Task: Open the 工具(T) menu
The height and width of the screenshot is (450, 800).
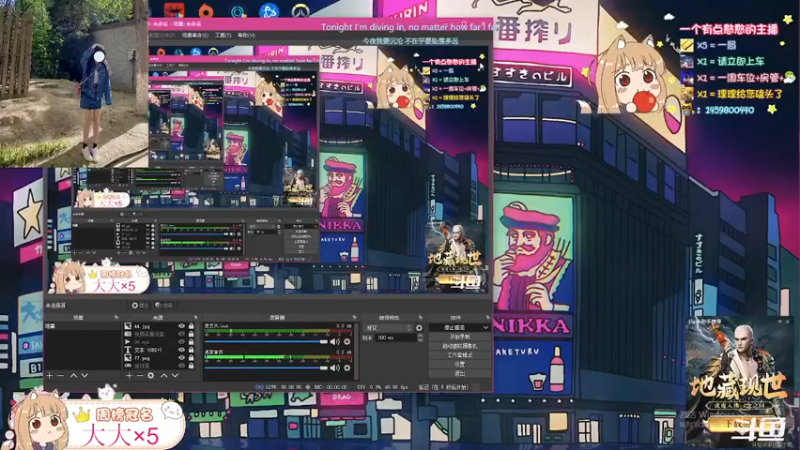Action: [223, 35]
